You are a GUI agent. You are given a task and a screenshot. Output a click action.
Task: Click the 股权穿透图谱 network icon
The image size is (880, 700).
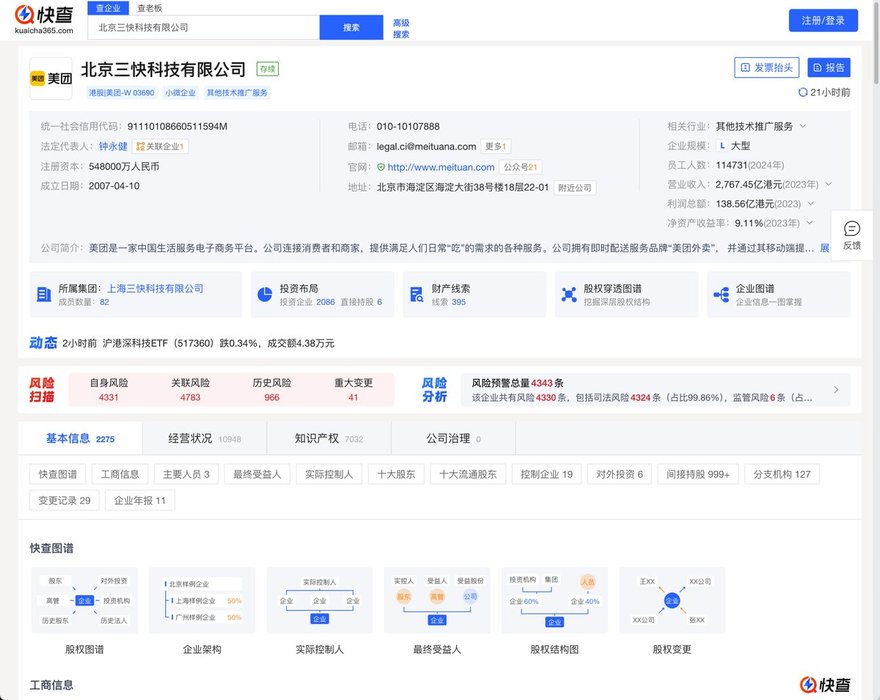tap(569, 294)
